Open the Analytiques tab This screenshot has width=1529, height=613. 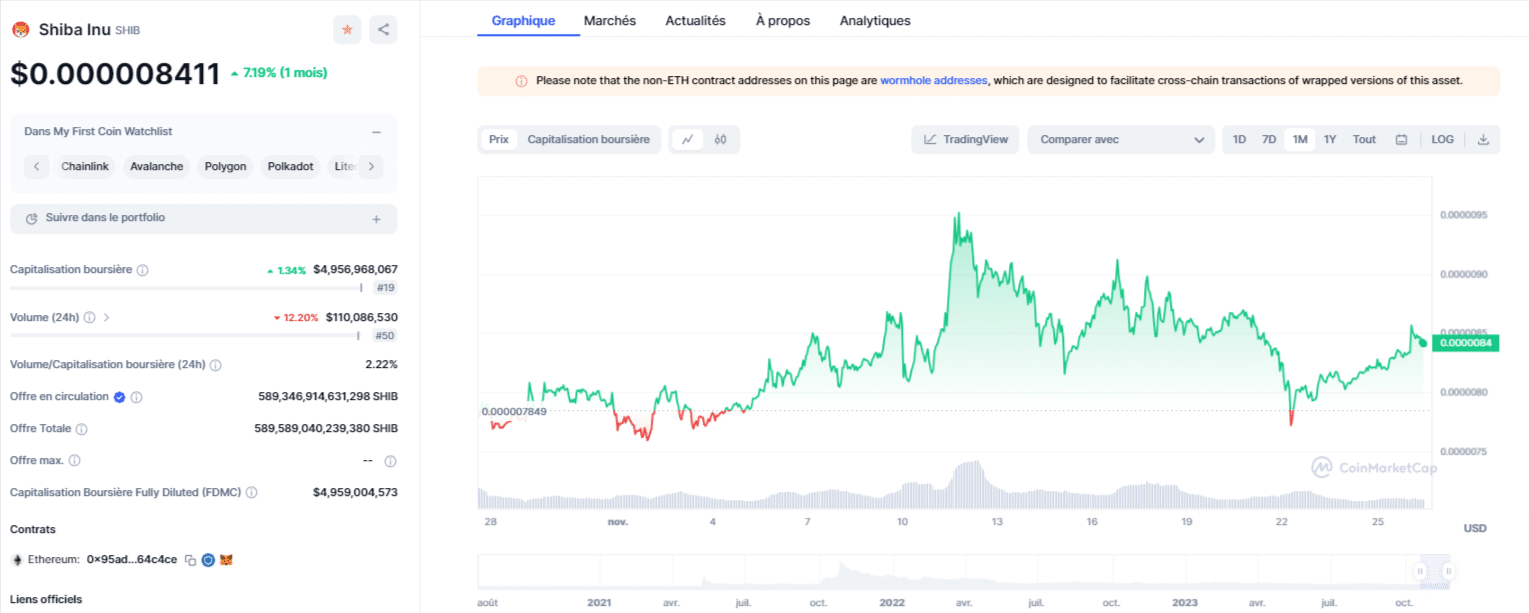[x=875, y=21]
